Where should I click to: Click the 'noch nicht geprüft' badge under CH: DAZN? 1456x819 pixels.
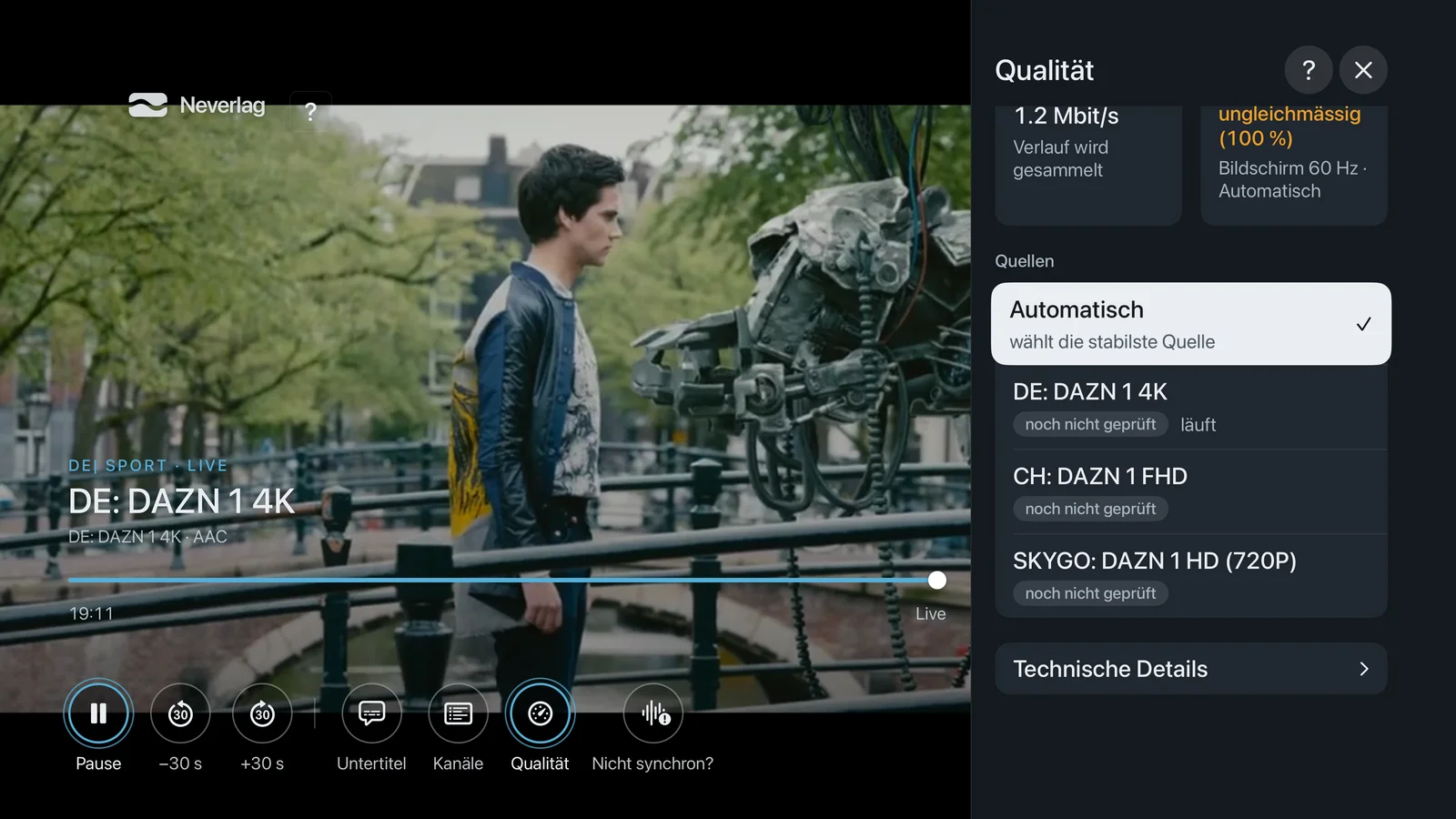1090,509
